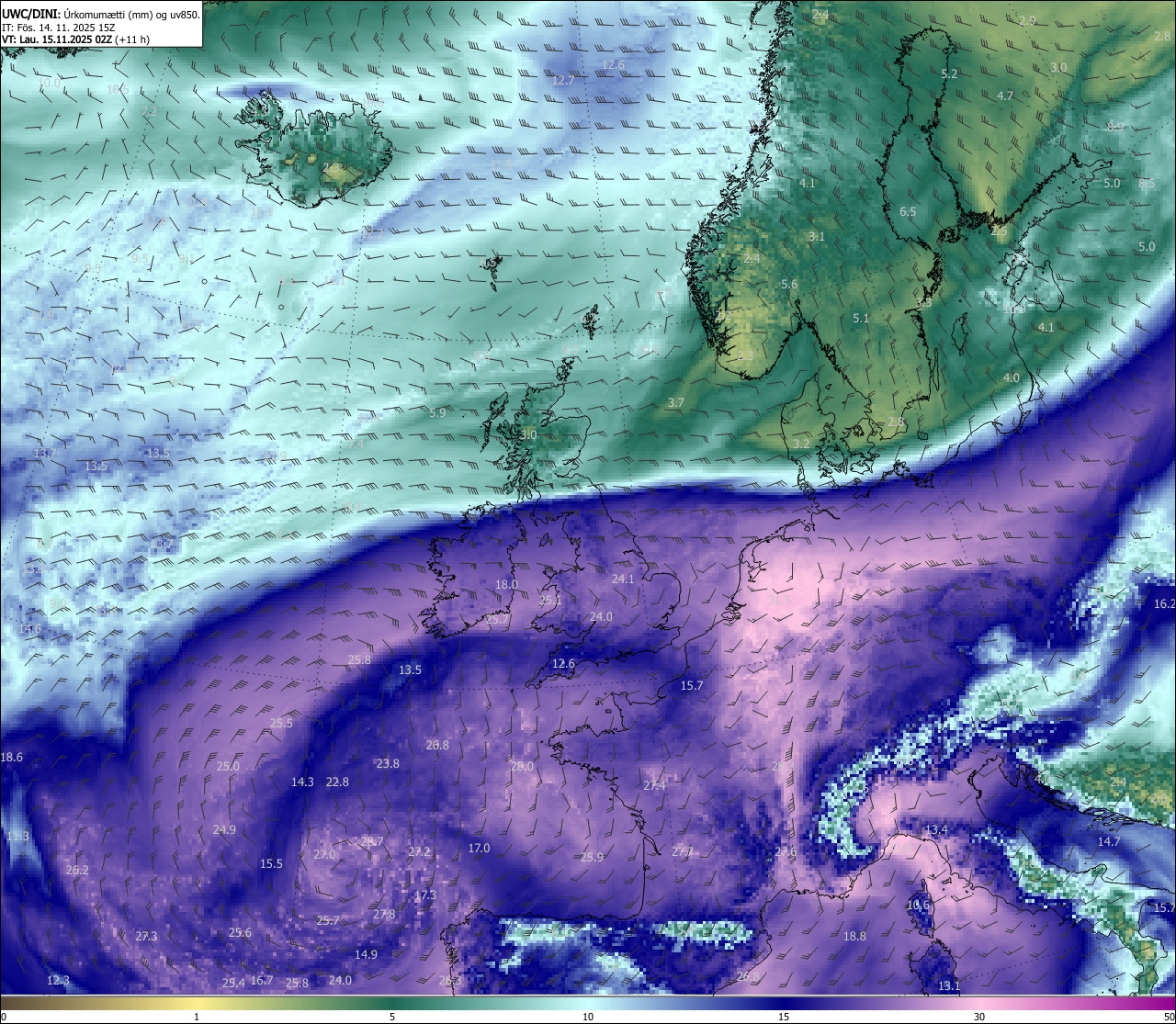Viewport: 1176px width, 1024px height.
Task: Click the map value 27.0
Action: point(324,855)
